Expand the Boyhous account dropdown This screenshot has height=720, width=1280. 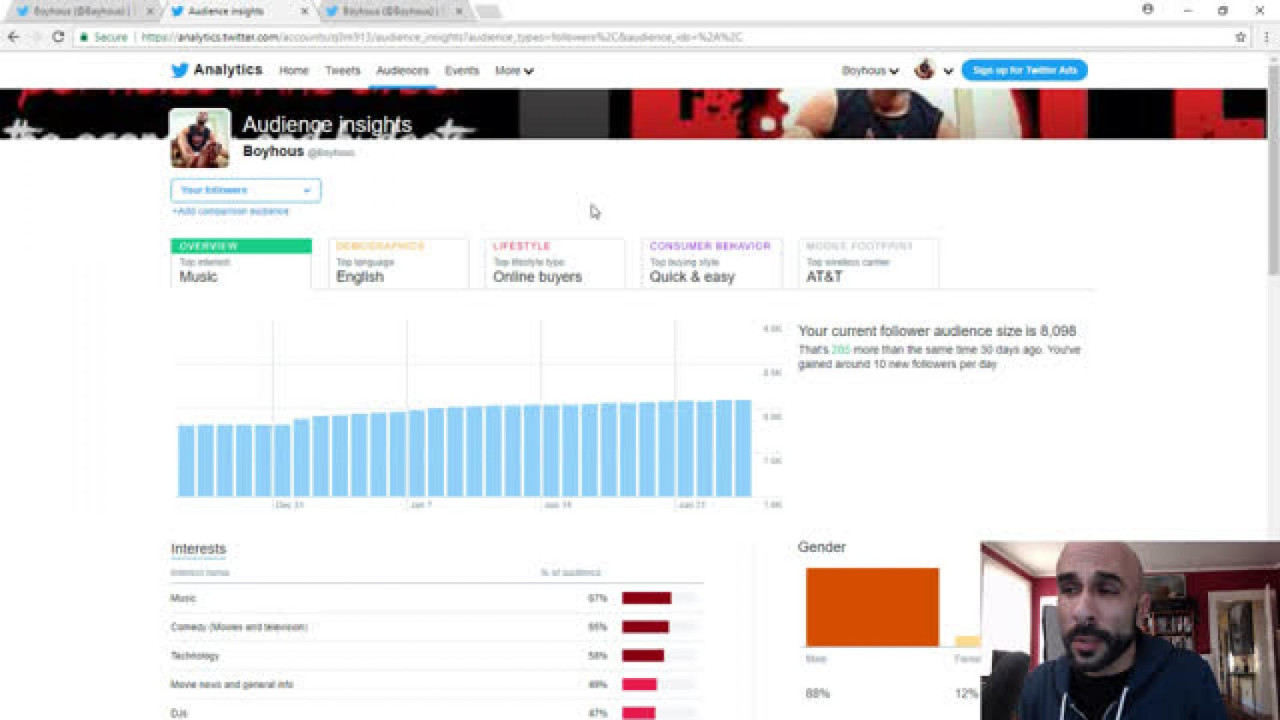tap(870, 71)
